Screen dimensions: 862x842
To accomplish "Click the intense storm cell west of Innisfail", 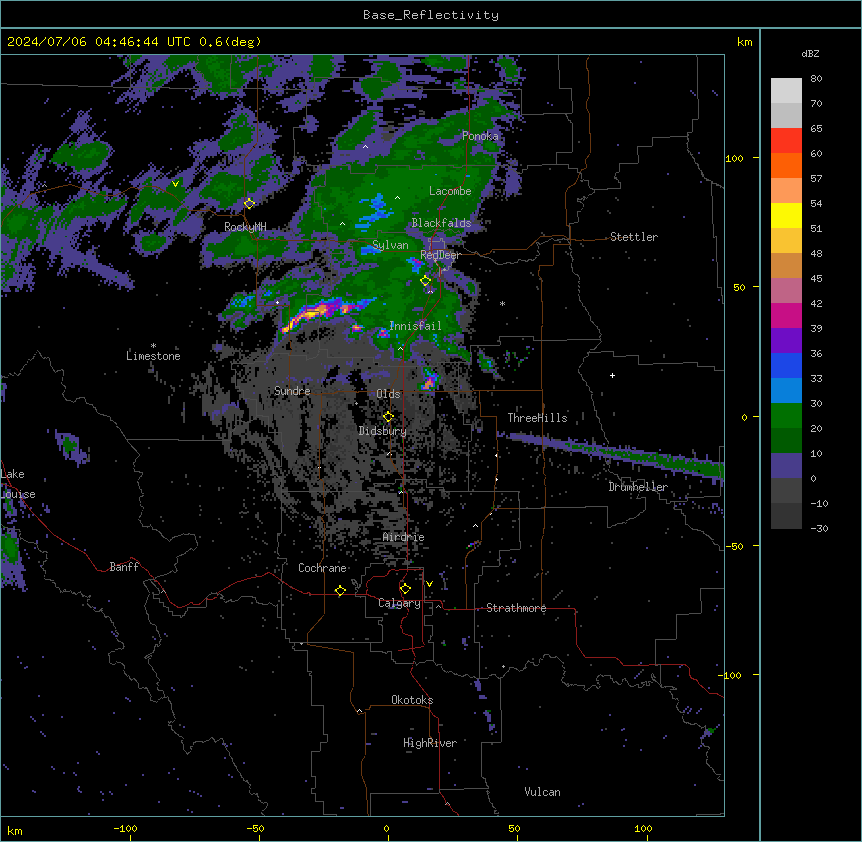I will [318, 314].
